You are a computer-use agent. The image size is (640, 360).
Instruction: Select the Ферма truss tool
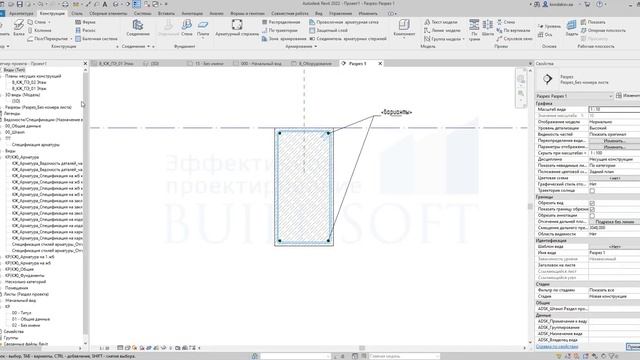pyautogui.click(x=85, y=22)
